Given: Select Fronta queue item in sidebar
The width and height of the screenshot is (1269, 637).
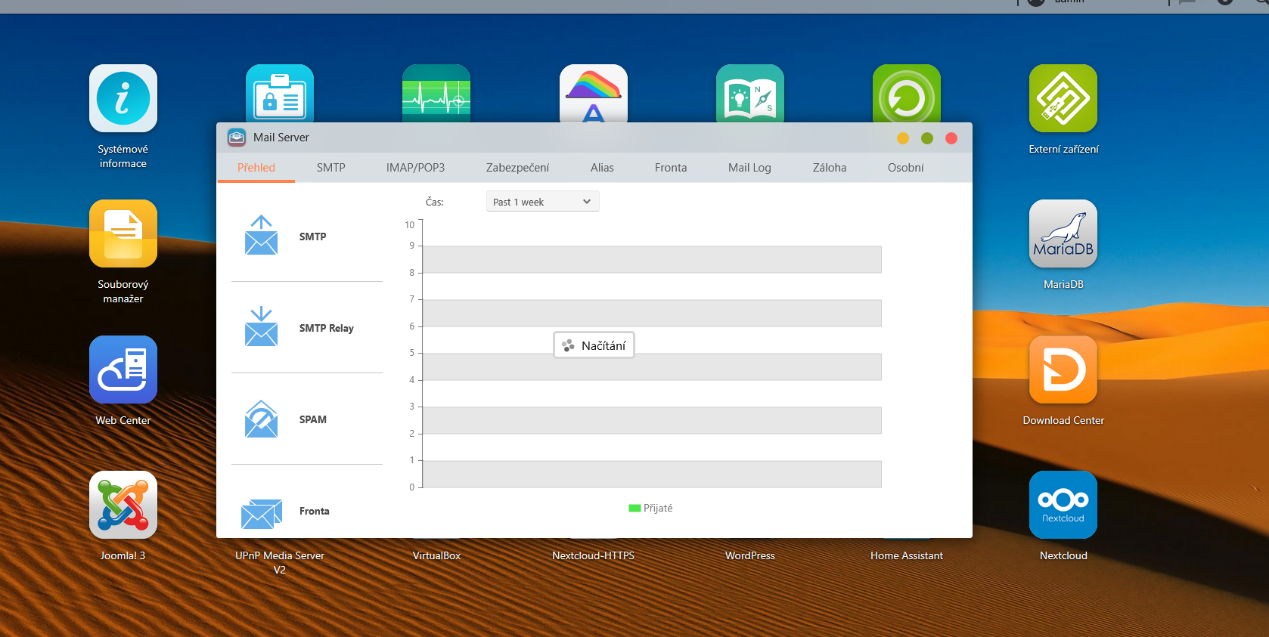Looking at the screenshot, I should pyautogui.click(x=313, y=511).
